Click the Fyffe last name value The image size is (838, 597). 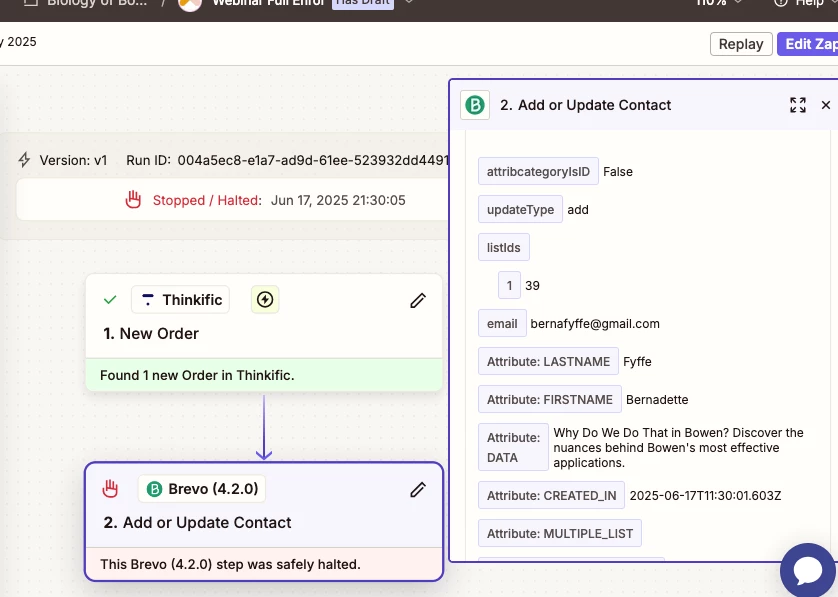pyautogui.click(x=637, y=362)
